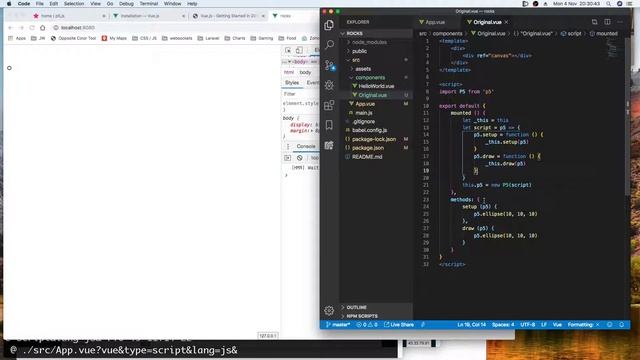
Task: Open the Debug menu in menu bar
Action: click(x=126, y=4)
